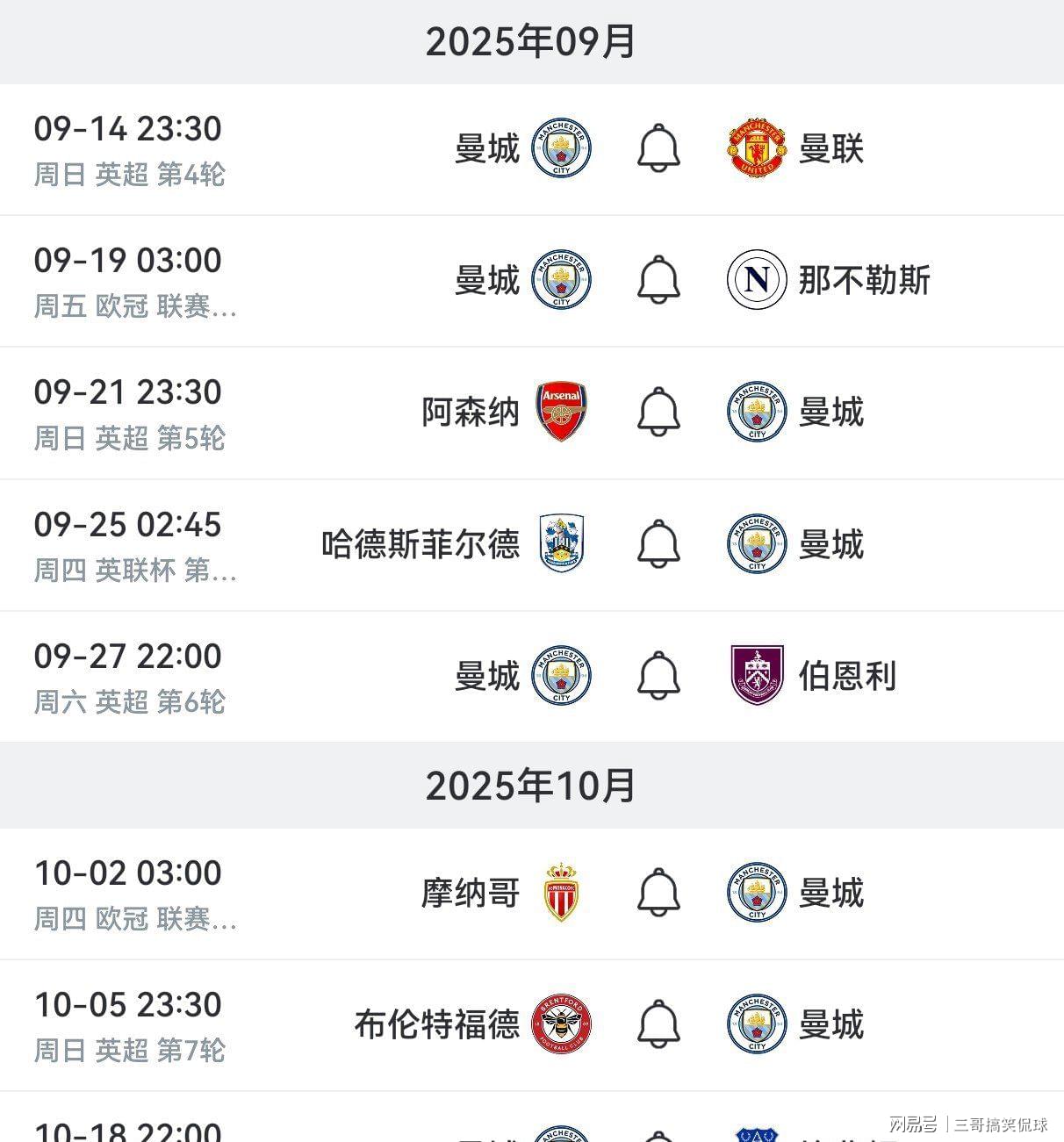The width and height of the screenshot is (1064, 1142).
Task: Toggle reminder bell for Arsenal vs Man City
Action: 658,412
